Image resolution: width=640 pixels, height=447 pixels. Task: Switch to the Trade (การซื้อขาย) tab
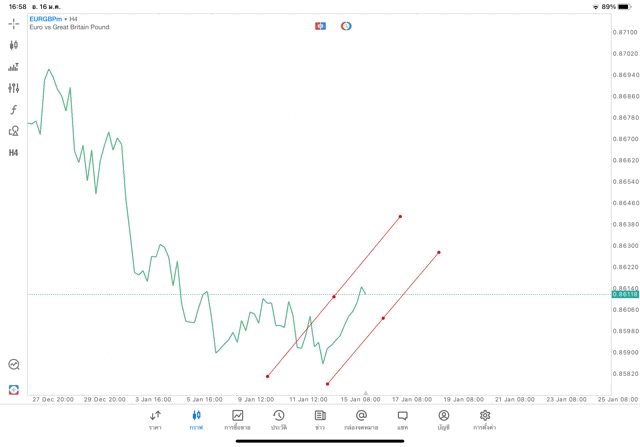(x=237, y=419)
